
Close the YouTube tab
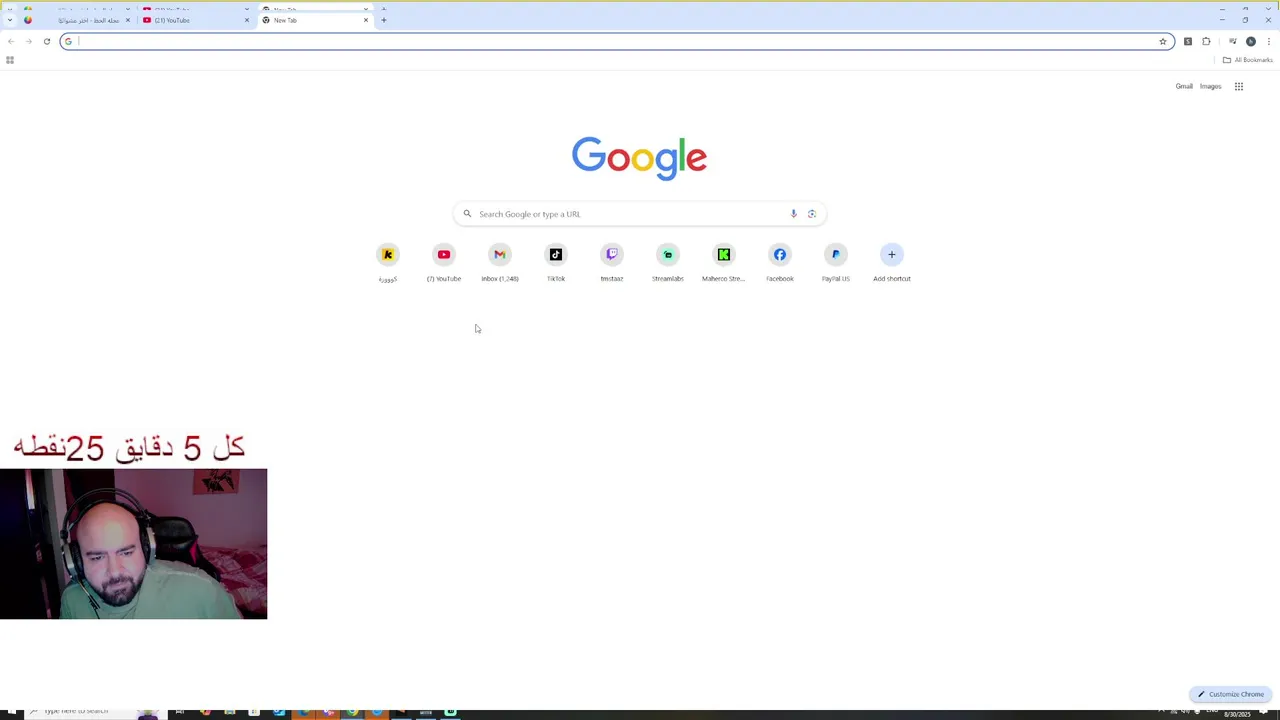point(247,20)
